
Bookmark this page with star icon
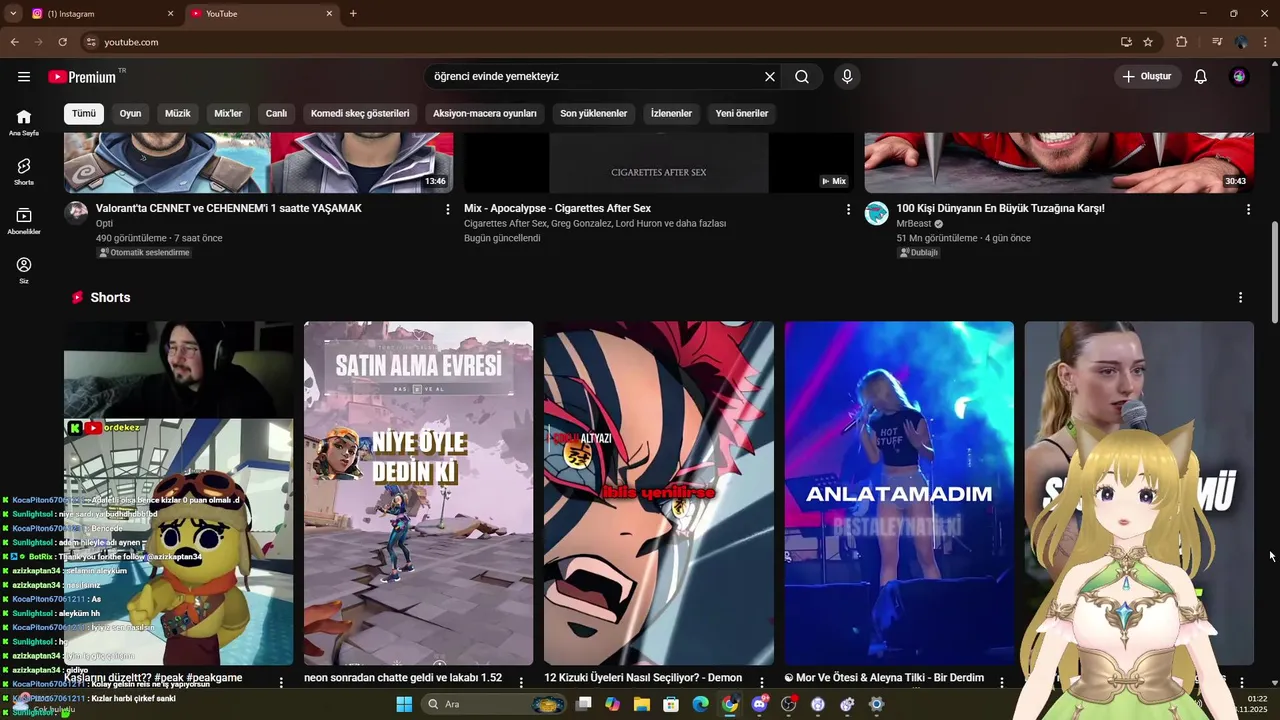(1148, 42)
